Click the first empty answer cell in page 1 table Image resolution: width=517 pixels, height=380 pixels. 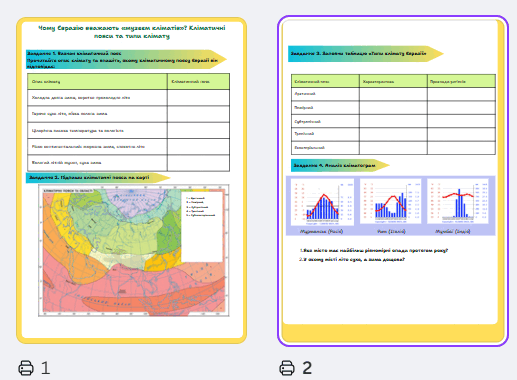pyautogui.click(x=198, y=98)
